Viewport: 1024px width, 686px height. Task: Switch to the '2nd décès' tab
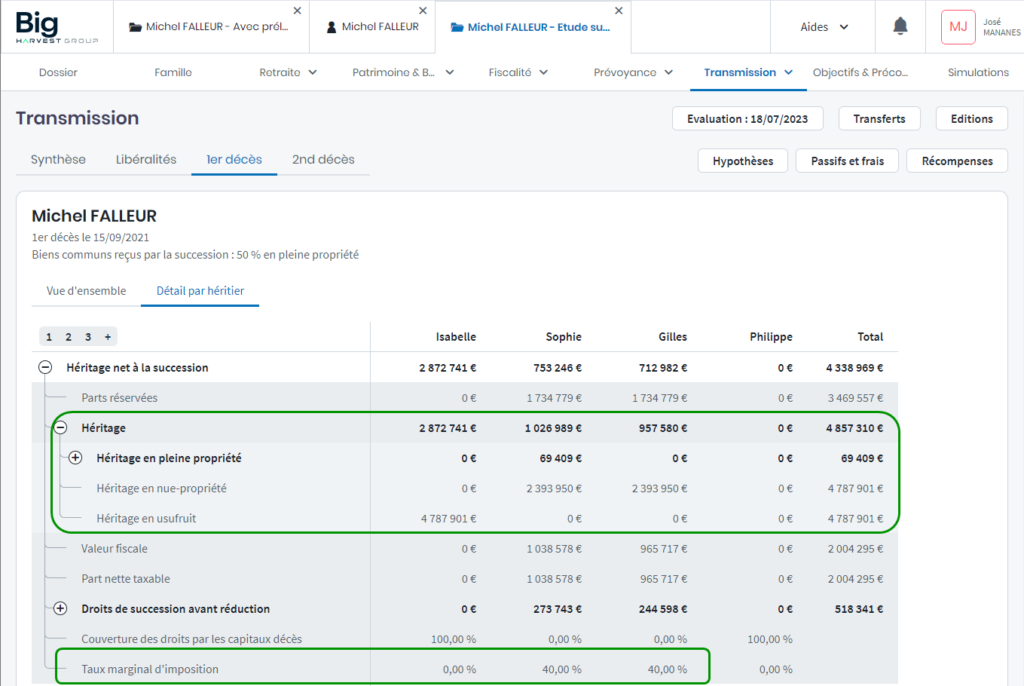click(x=323, y=160)
